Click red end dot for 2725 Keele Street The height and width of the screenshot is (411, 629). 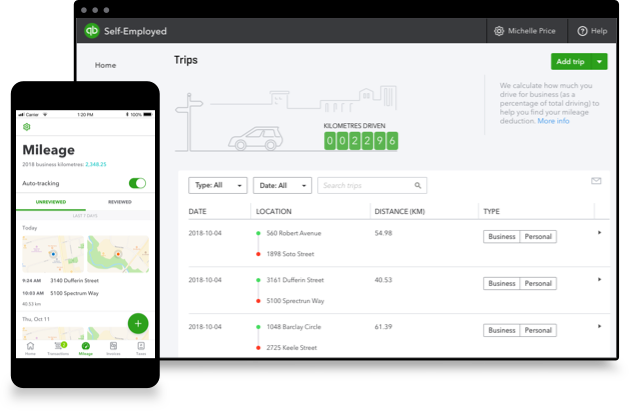tap(258, 348)
